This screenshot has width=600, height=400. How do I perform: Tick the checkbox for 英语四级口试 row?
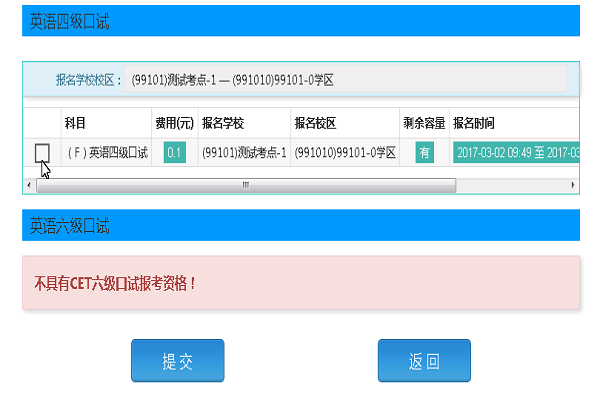click(42, 153)
